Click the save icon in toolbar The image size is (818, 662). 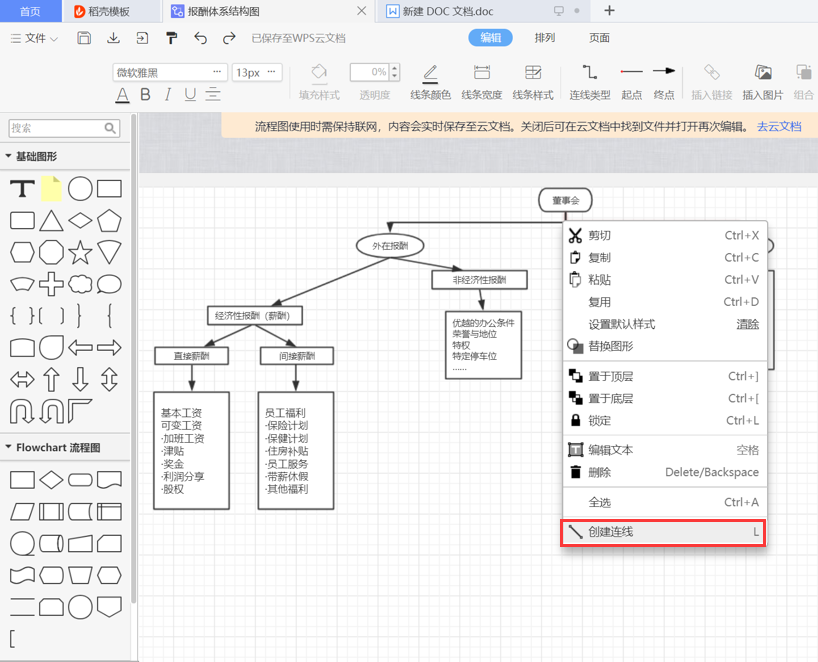pos(85,38)
